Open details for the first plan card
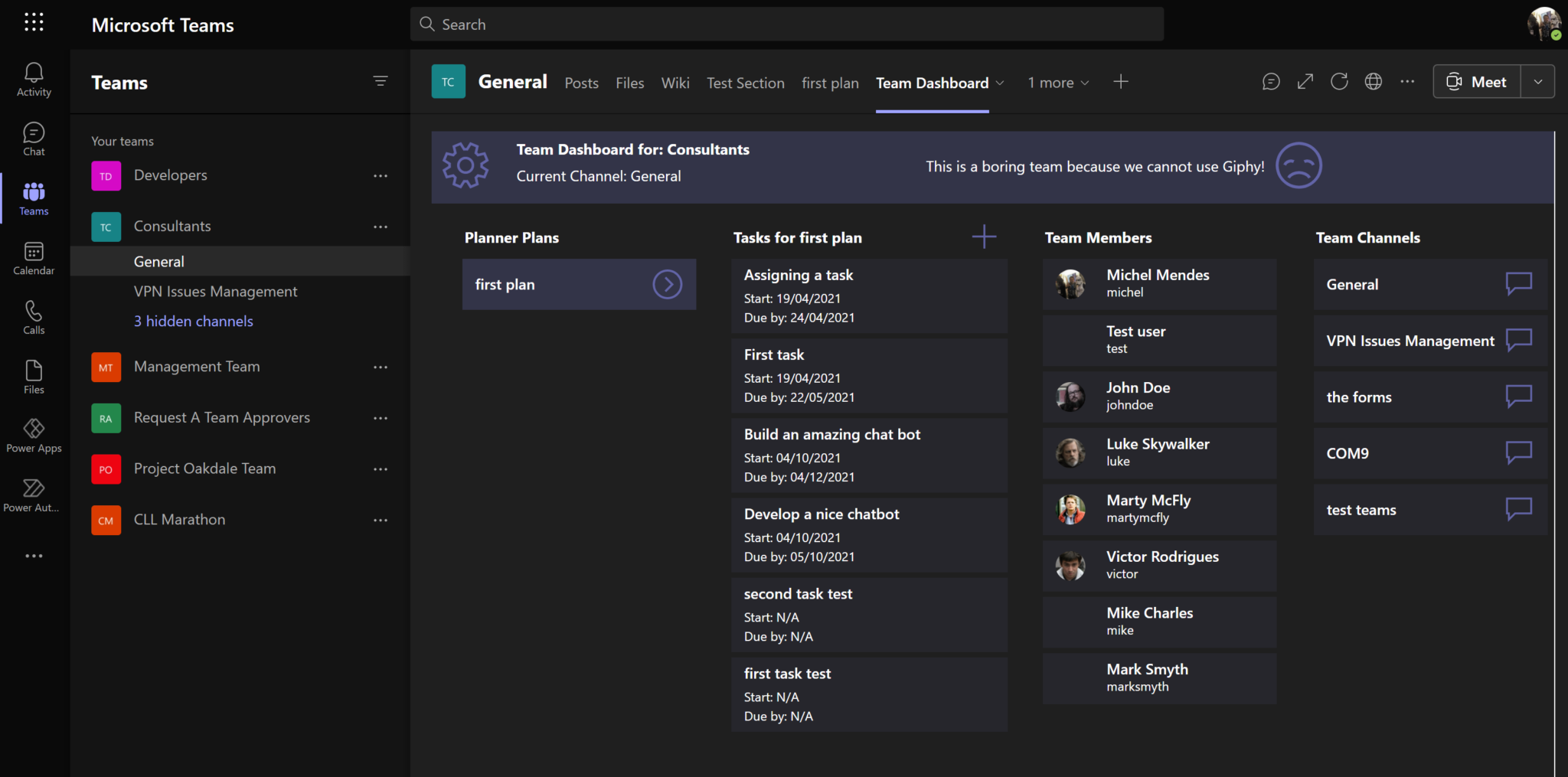Viewport: 1568px width, 777px height. tap(668, 284)
